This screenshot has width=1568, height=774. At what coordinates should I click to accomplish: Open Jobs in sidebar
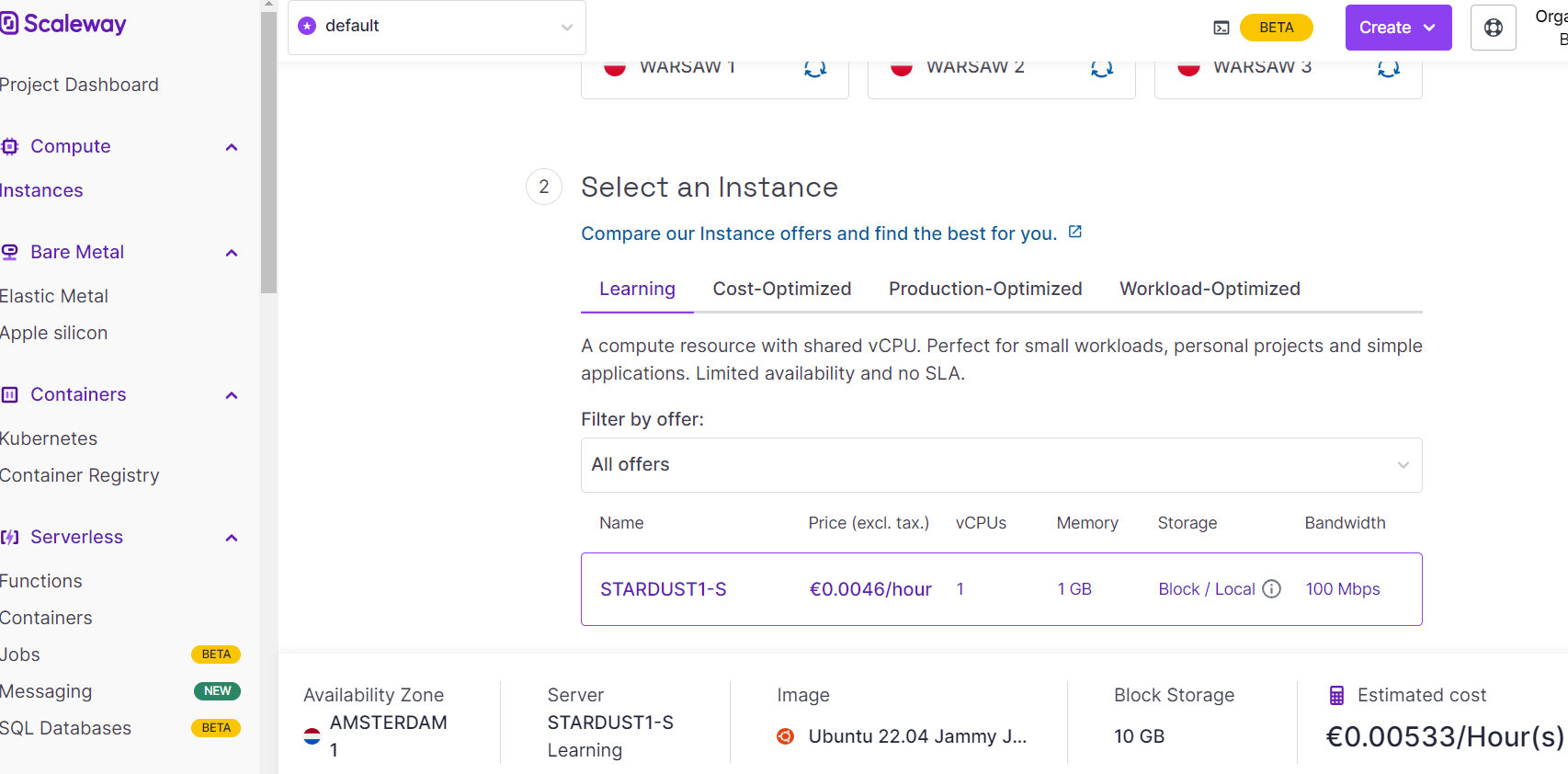pyautogui.click(x=20, y=654)
